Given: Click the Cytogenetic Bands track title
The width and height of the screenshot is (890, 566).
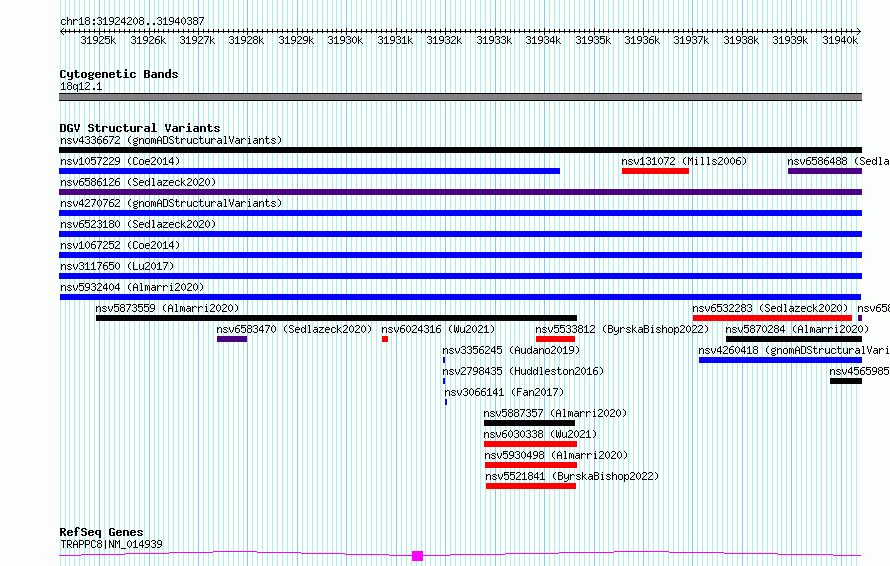Looking at the screenshot, I should pyautogui.click(x=119, y=74).
